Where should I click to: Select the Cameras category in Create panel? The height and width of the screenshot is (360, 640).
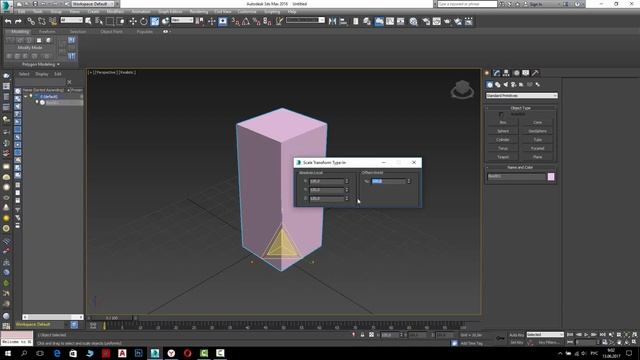(513, 84)
